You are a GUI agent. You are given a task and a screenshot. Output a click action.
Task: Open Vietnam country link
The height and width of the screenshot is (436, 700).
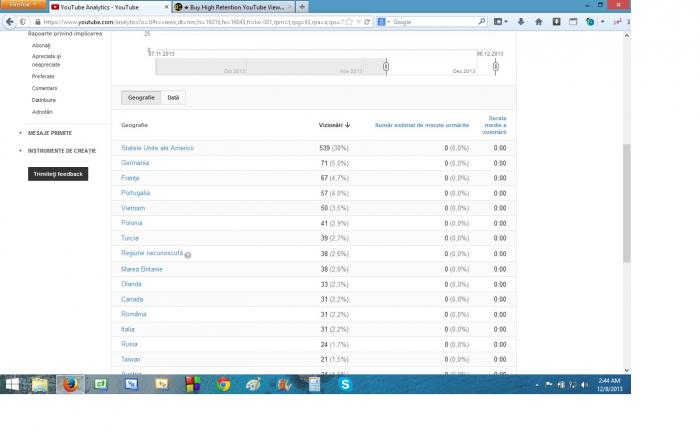[x=133, y=208]
